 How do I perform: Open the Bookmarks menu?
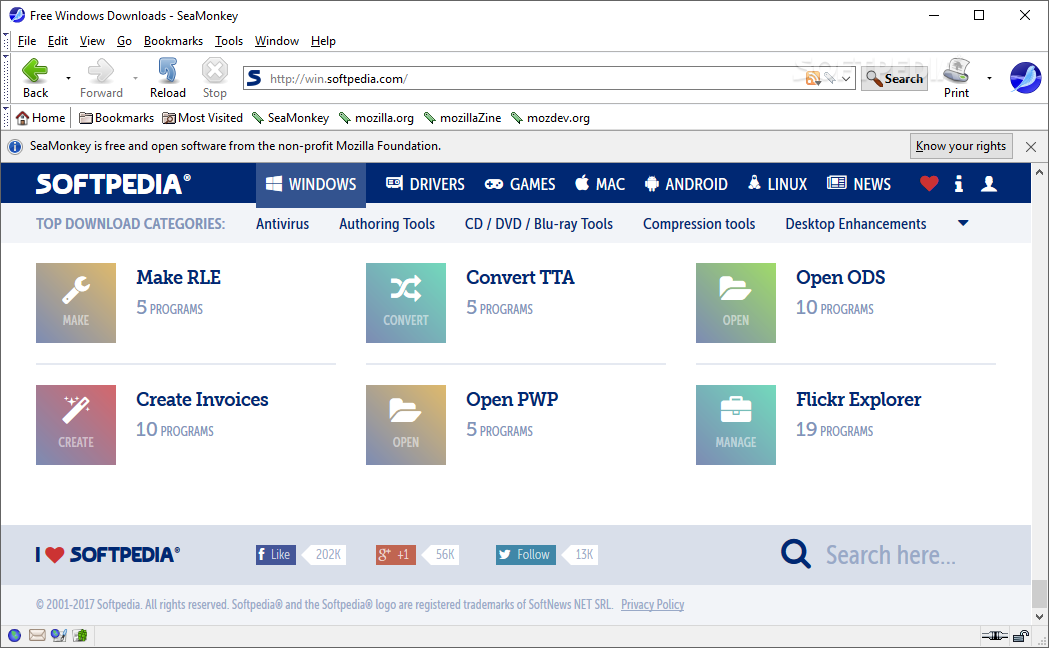pyautogui.click(x=173, y=41)
